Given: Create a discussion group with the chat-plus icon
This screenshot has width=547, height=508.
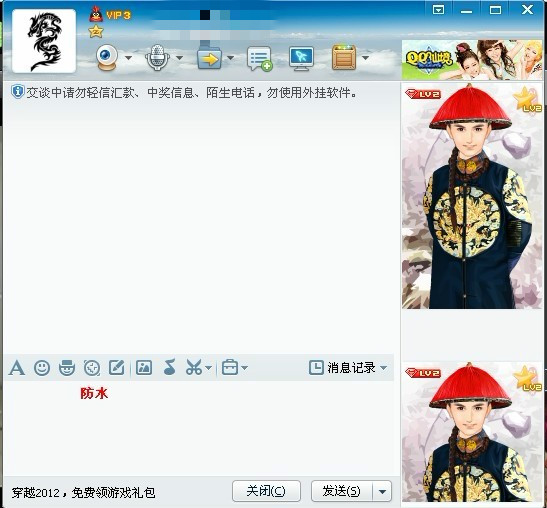Looking at the screenshot, I should [x=260, y=59].
